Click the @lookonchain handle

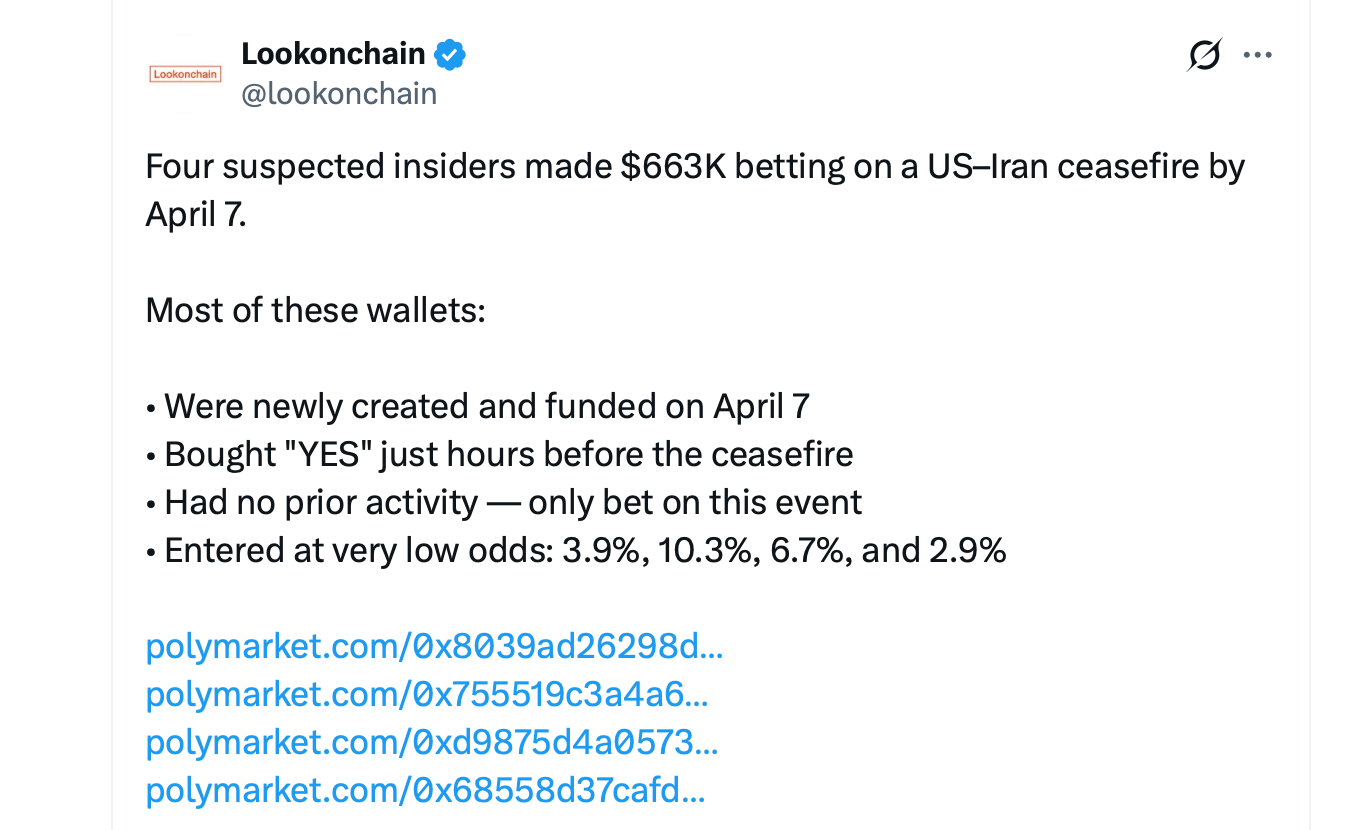(340, 93)
